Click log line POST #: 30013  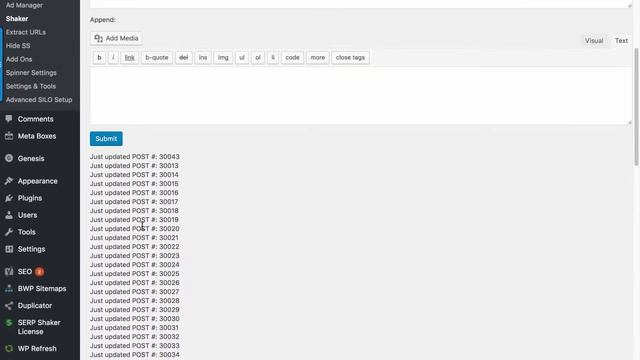[134, 166]
